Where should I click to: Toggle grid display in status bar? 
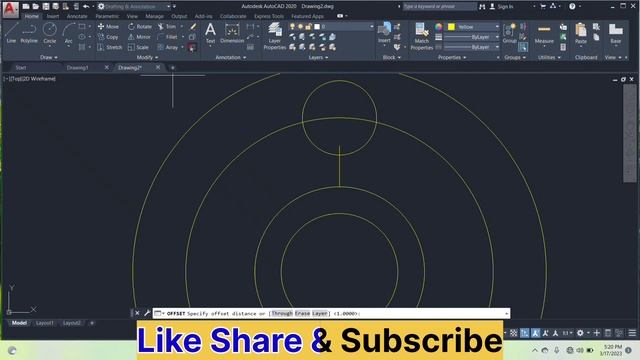coord(513,333)
